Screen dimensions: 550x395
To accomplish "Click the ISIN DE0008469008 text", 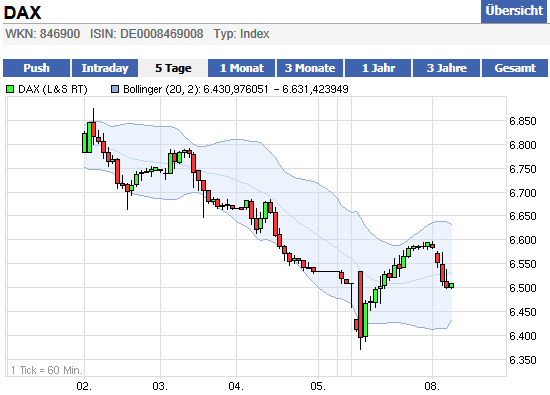I will [147, 34].
